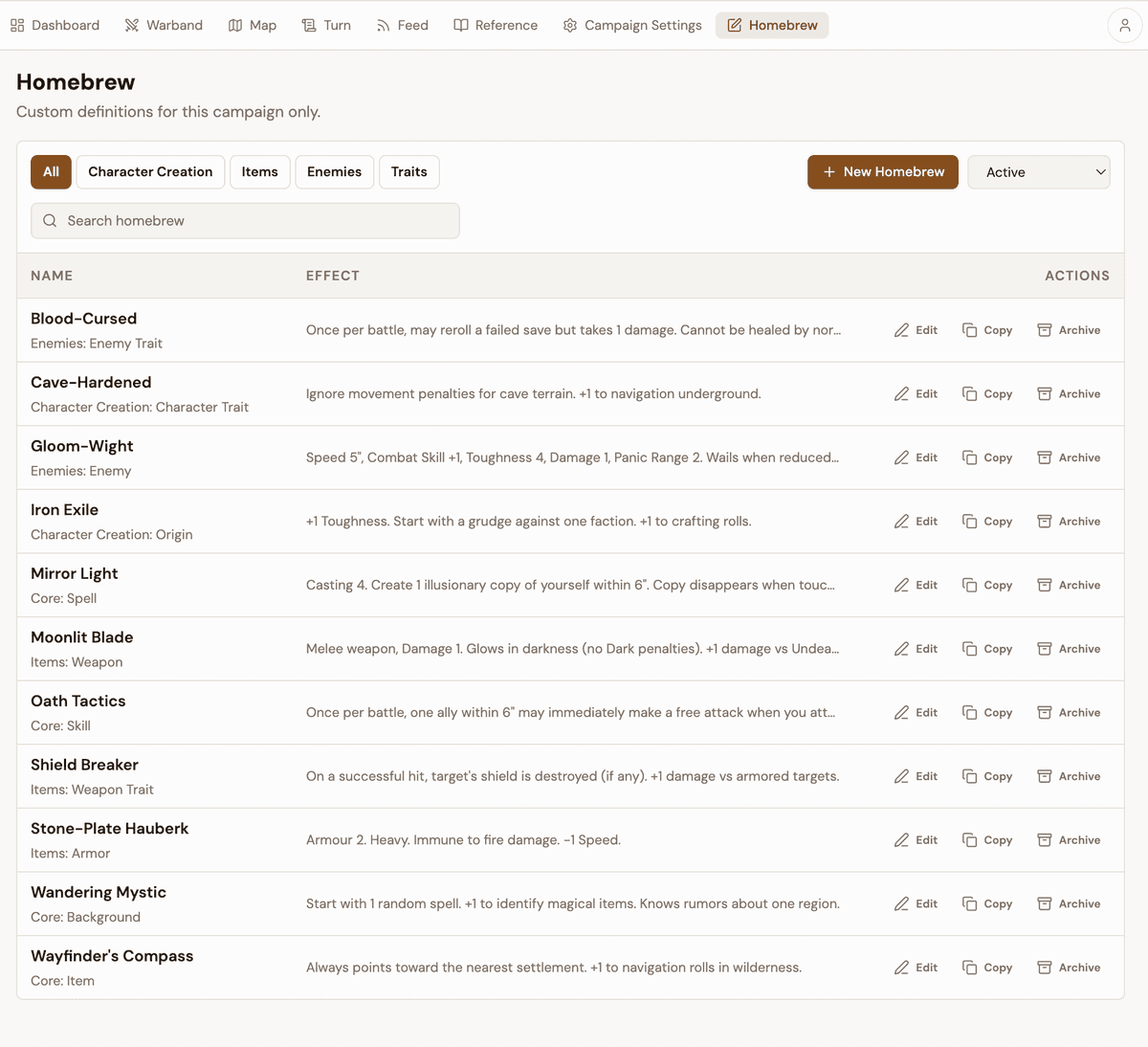Open the Warband section
Screen dimensions: 1148x1047
click(164, 25)
